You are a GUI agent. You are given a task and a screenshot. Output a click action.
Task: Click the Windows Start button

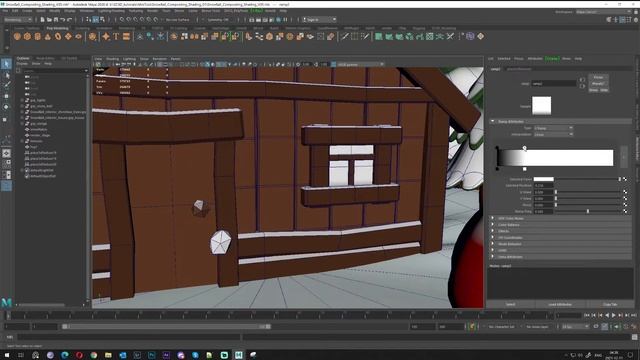(x=7, y=355)
